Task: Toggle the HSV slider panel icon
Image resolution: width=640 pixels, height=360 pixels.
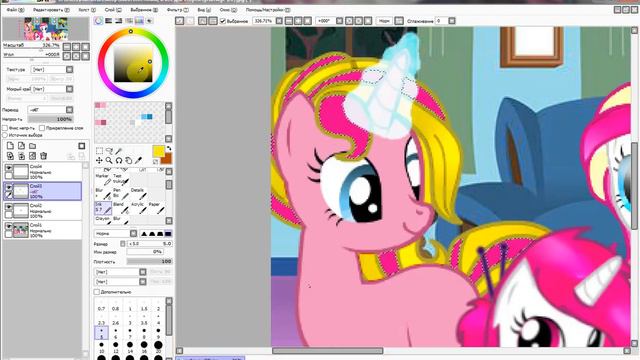Action: pos(119,21)
